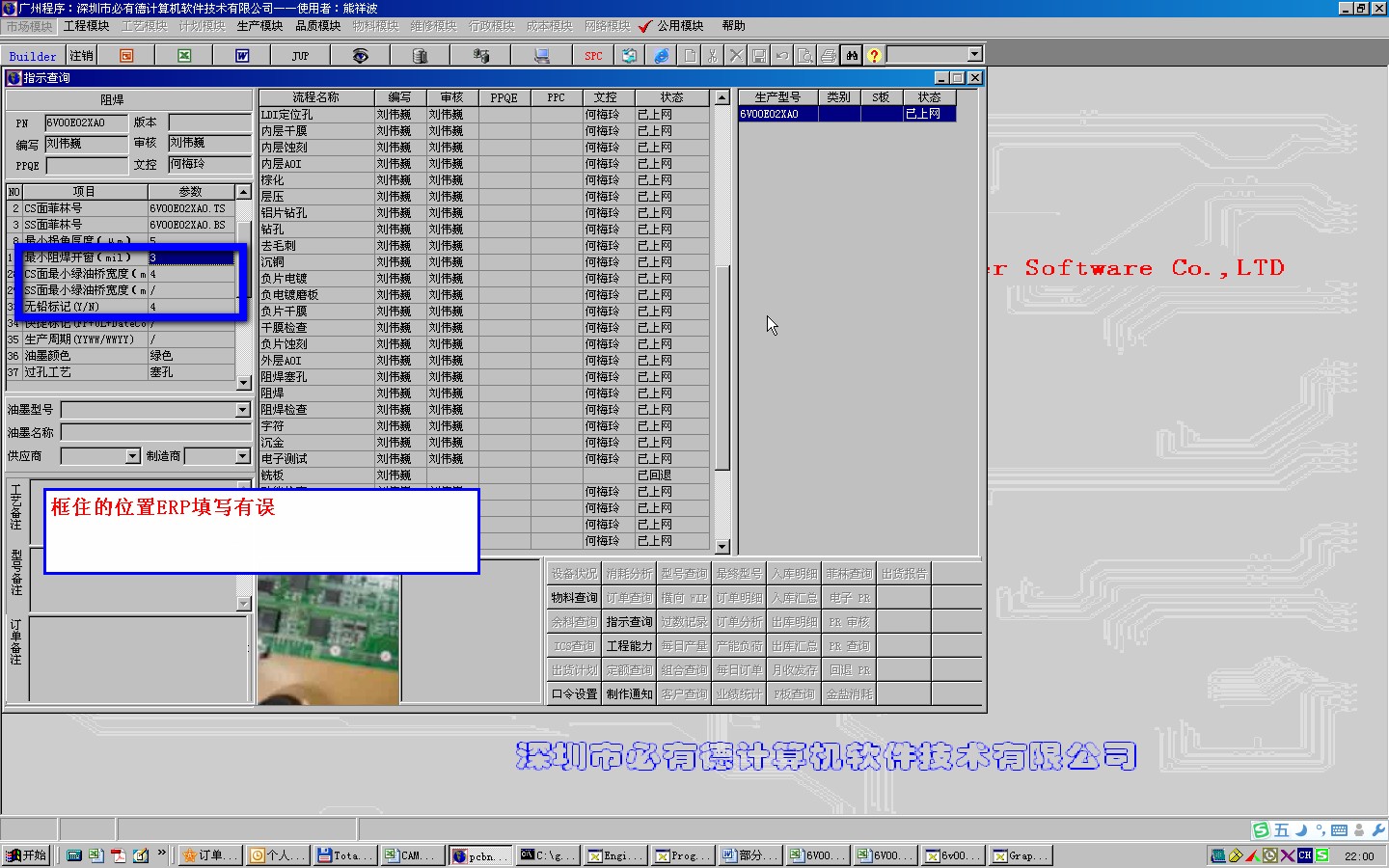The image size is (1389, 868).
Task: Click the database cylinder icon in the toolbar
Action: (x=420, y=56)
